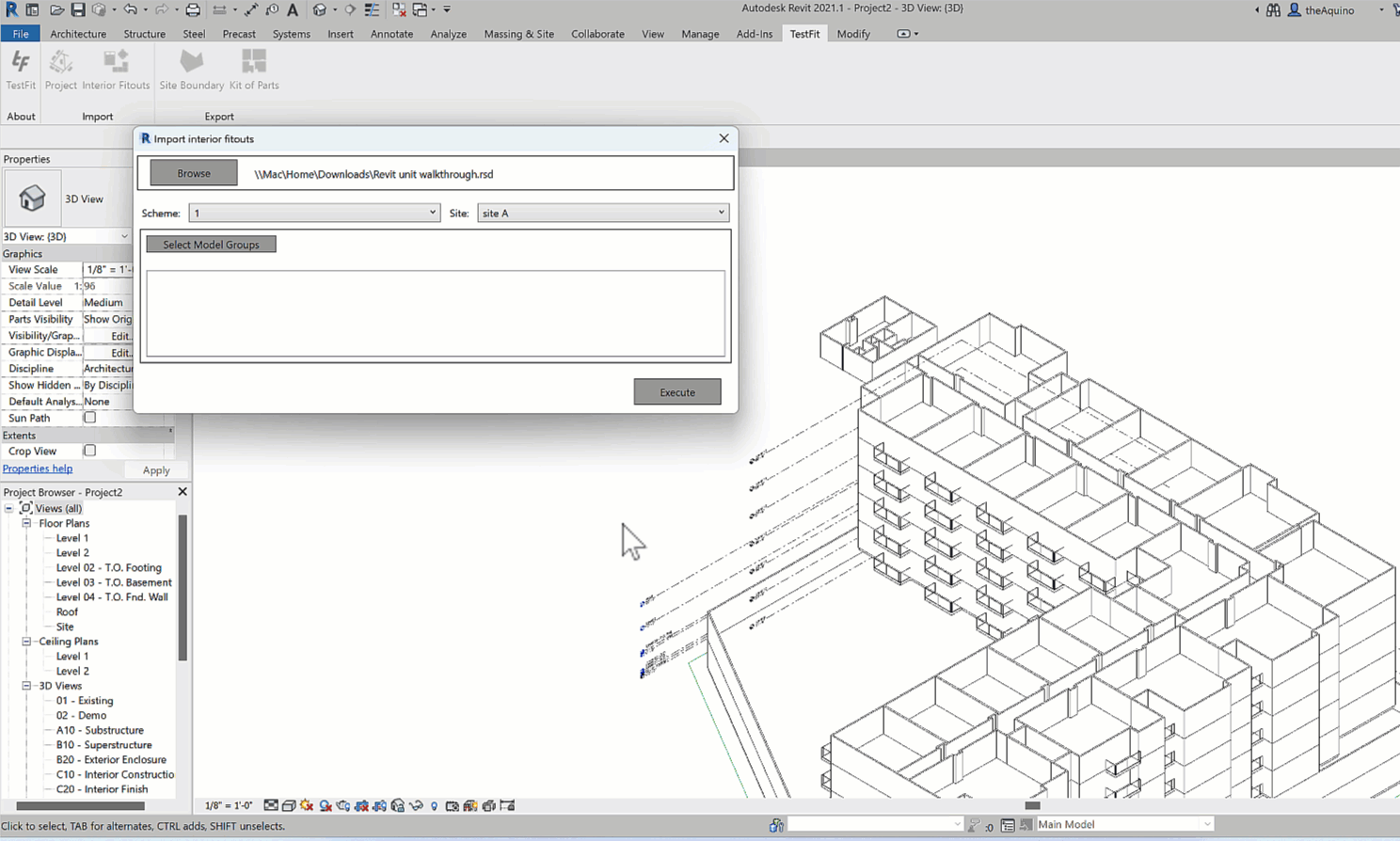Click the Thin Lines icon
1400x841 pixels.
372,9
